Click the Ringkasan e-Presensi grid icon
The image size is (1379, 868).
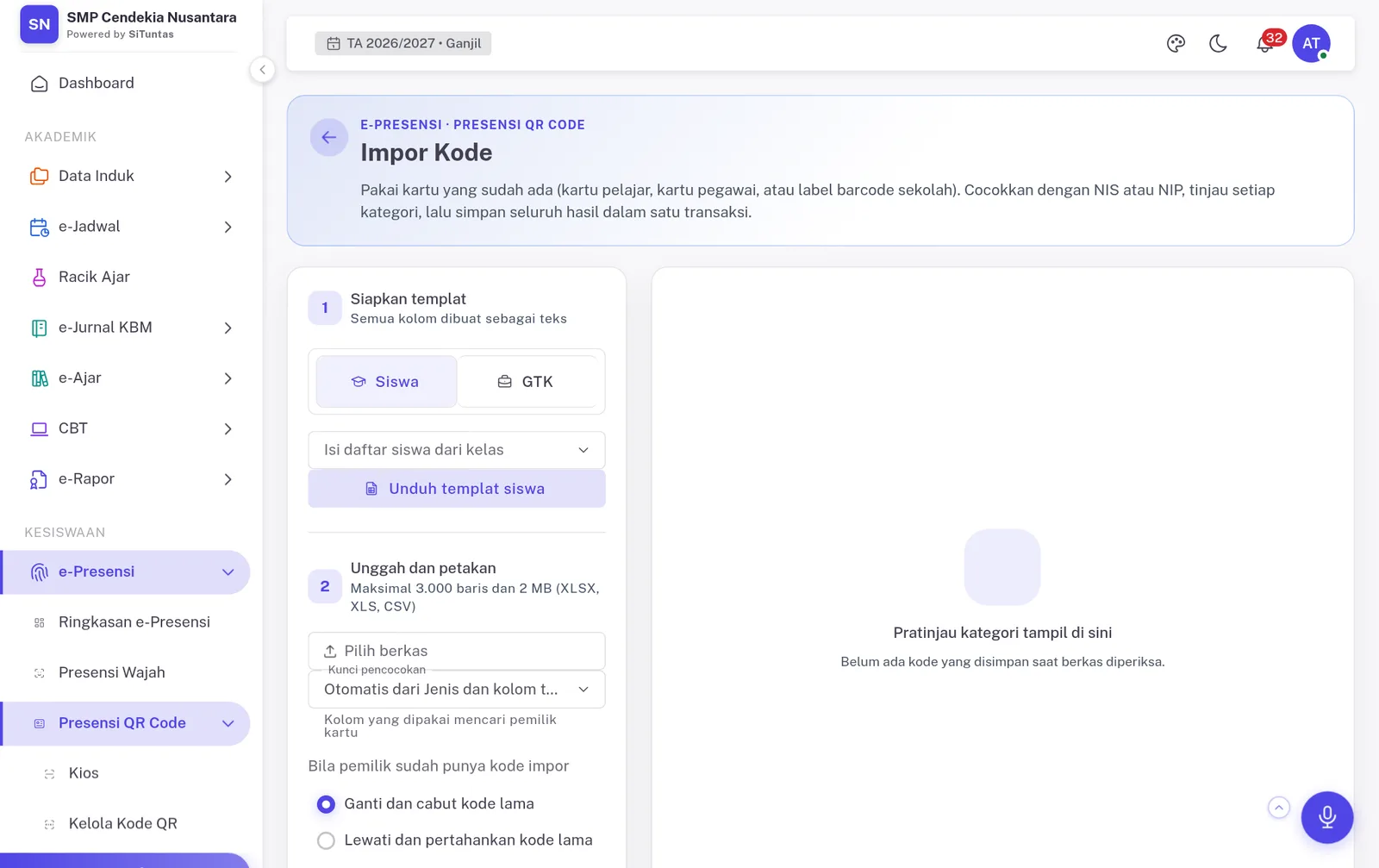click(39, 622)
